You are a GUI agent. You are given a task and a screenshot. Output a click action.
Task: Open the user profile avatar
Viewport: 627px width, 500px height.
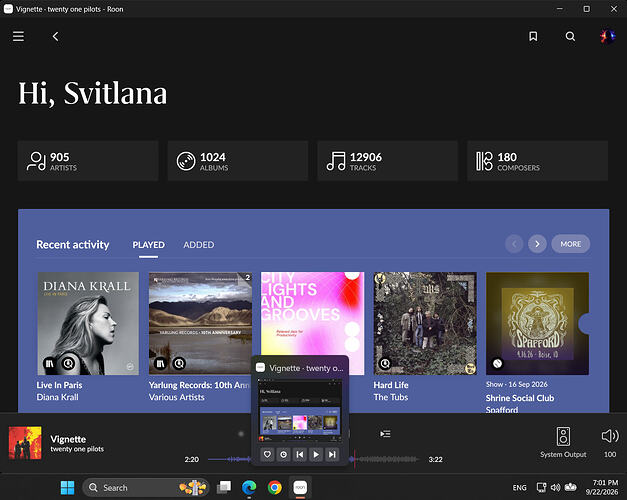click(607, 36)
